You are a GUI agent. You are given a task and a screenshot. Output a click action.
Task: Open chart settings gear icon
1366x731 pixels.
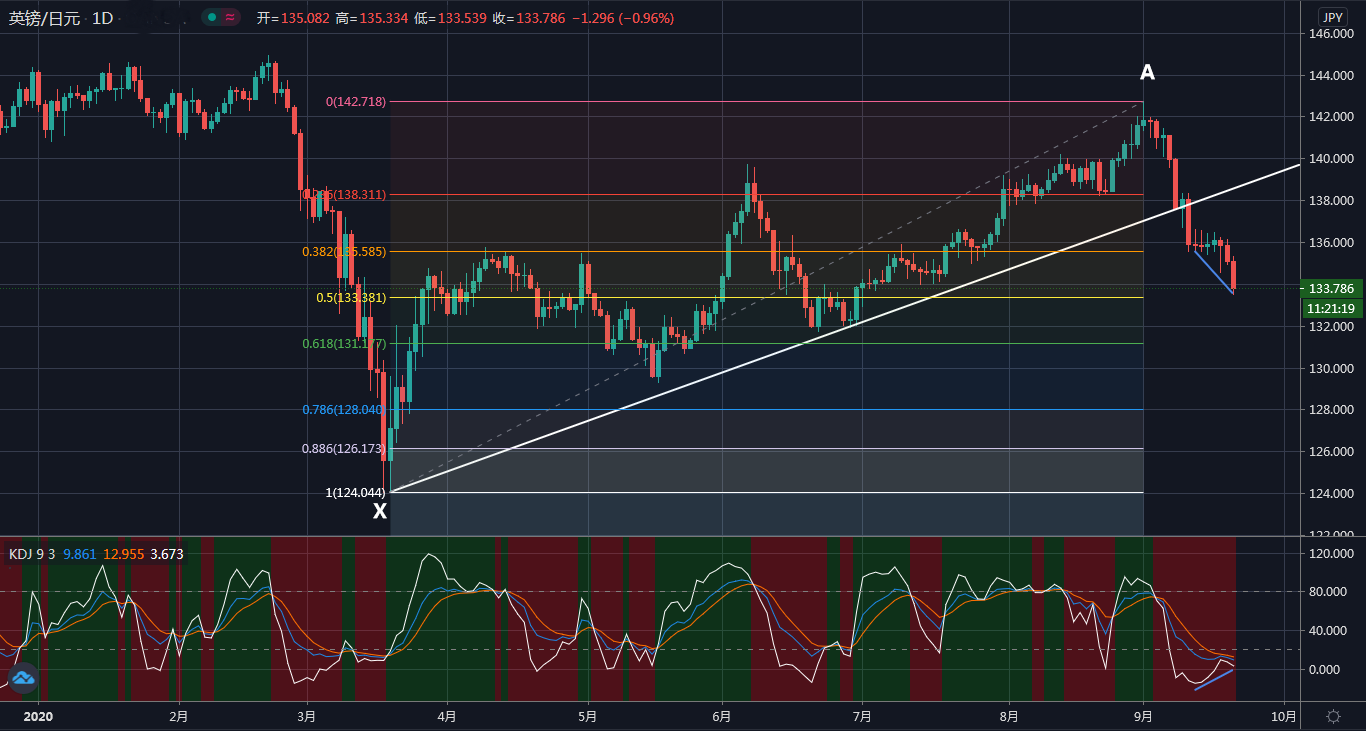(1333, 716)
